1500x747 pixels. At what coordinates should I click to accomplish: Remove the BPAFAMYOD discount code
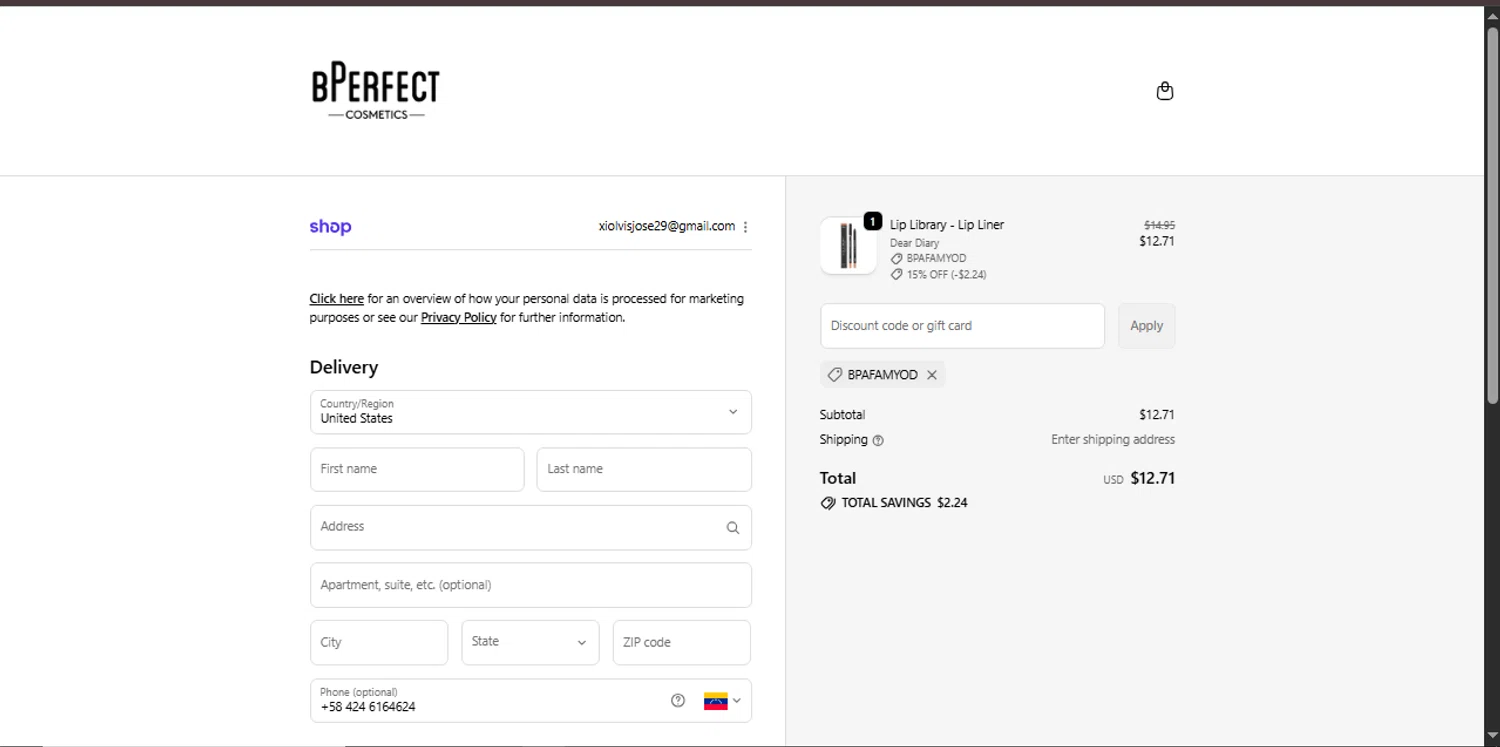932,375
